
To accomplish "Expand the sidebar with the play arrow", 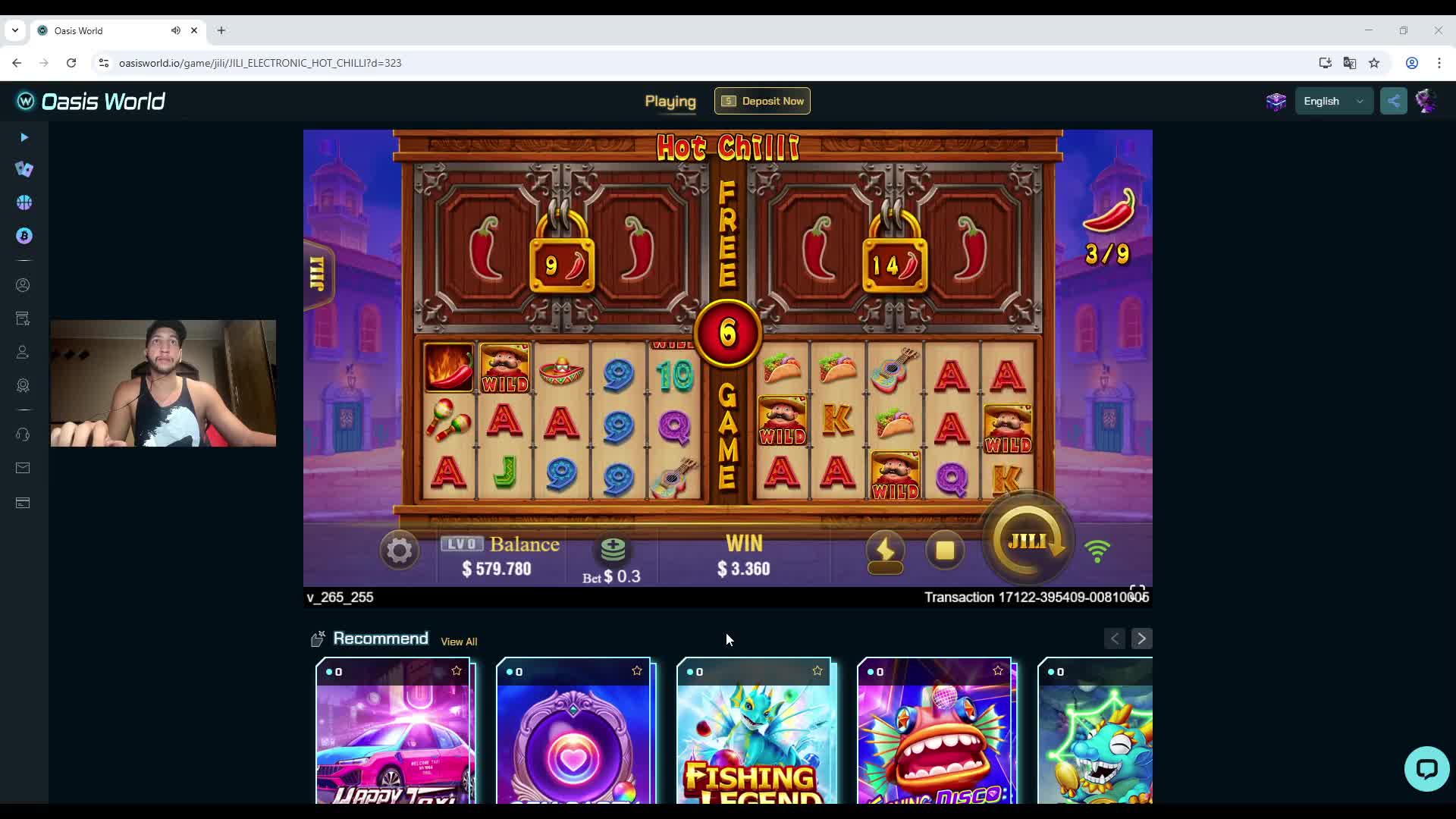I will tap(24, 137).
